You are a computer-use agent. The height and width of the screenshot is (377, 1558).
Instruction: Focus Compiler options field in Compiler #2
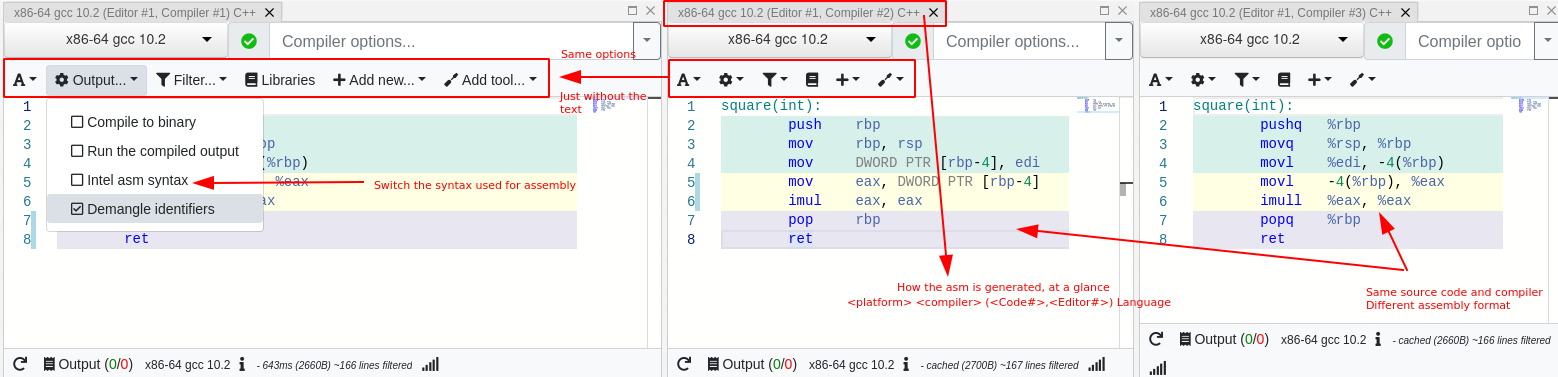pos(1019,41)
